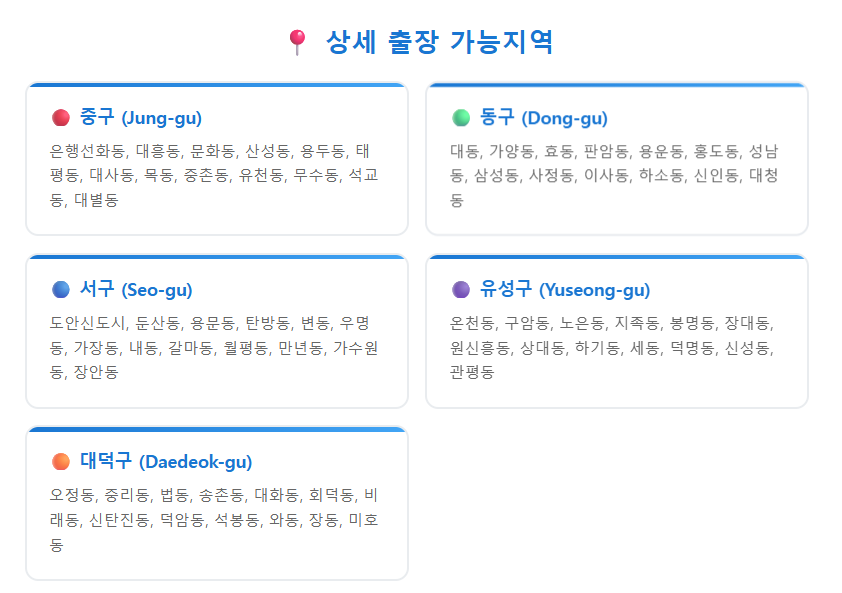Click the orange circle next to 대덕구
Viewport: 842px width, 593px height.
click(x=61, y=461)
